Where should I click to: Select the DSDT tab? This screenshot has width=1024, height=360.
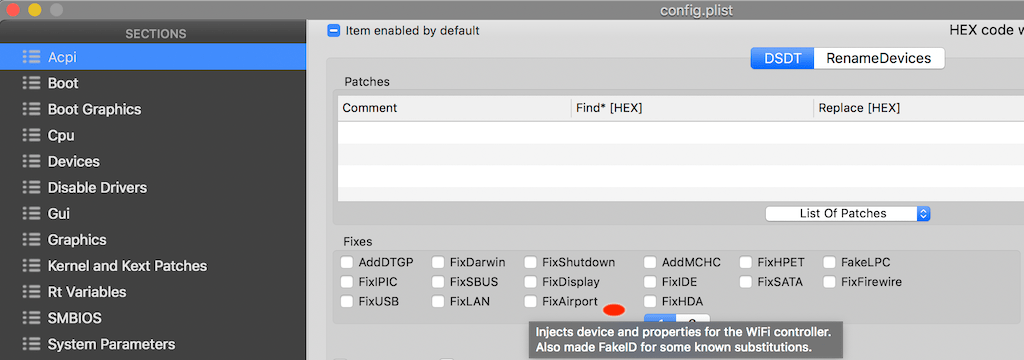[782, 58]
